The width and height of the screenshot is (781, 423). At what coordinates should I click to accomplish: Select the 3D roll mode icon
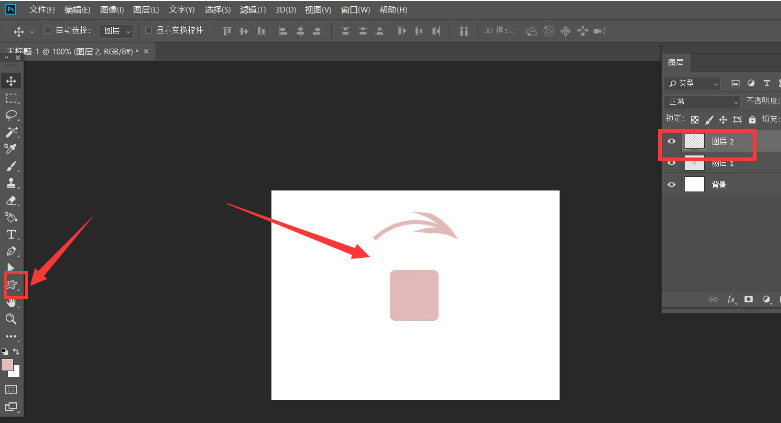pos(548,31)
